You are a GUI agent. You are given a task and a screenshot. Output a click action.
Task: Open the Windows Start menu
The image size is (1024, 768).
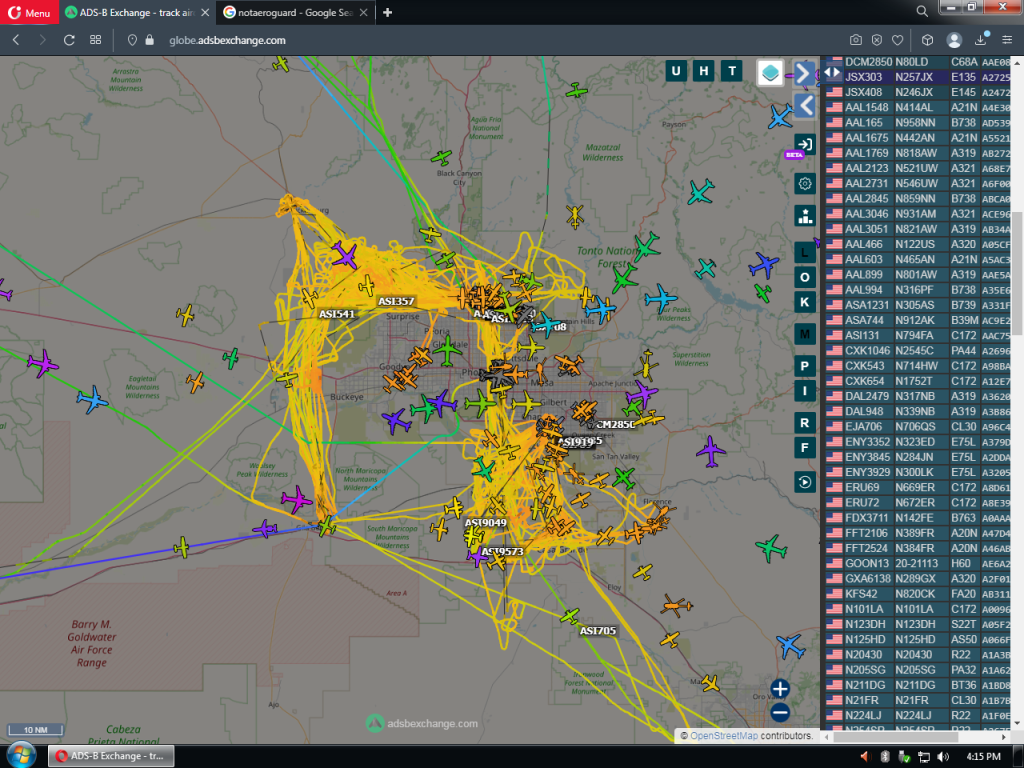[20, 756]
